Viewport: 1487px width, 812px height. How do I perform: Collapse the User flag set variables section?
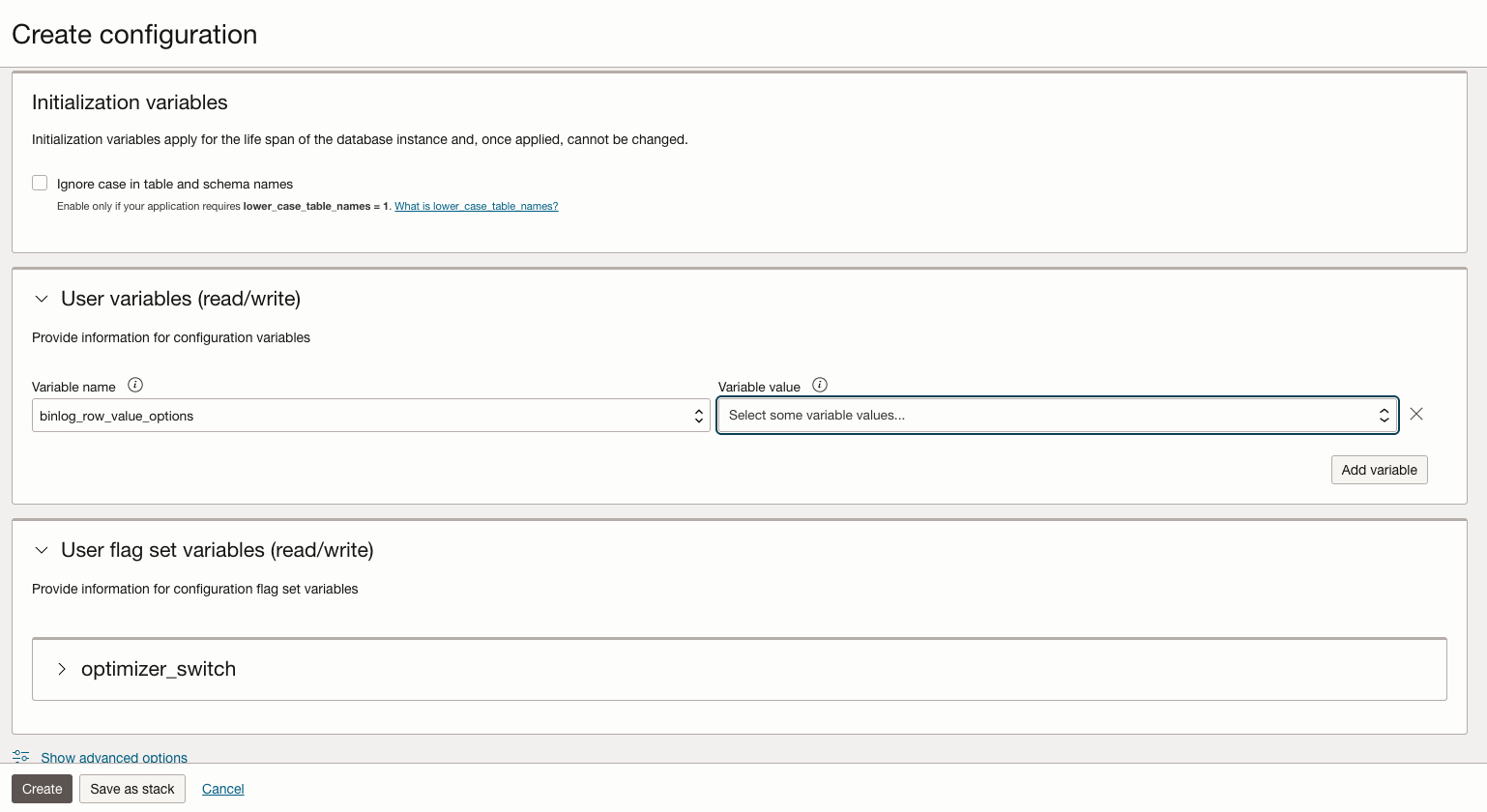pyautogui.click(x=41, y=550)
